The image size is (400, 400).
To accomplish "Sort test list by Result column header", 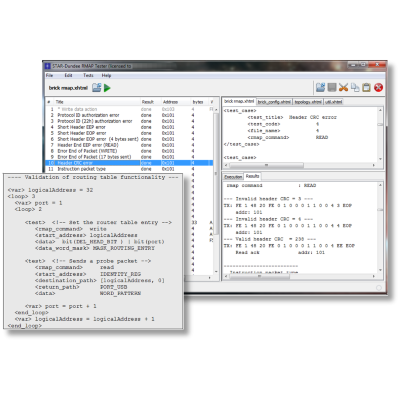I will coord(151,102).
